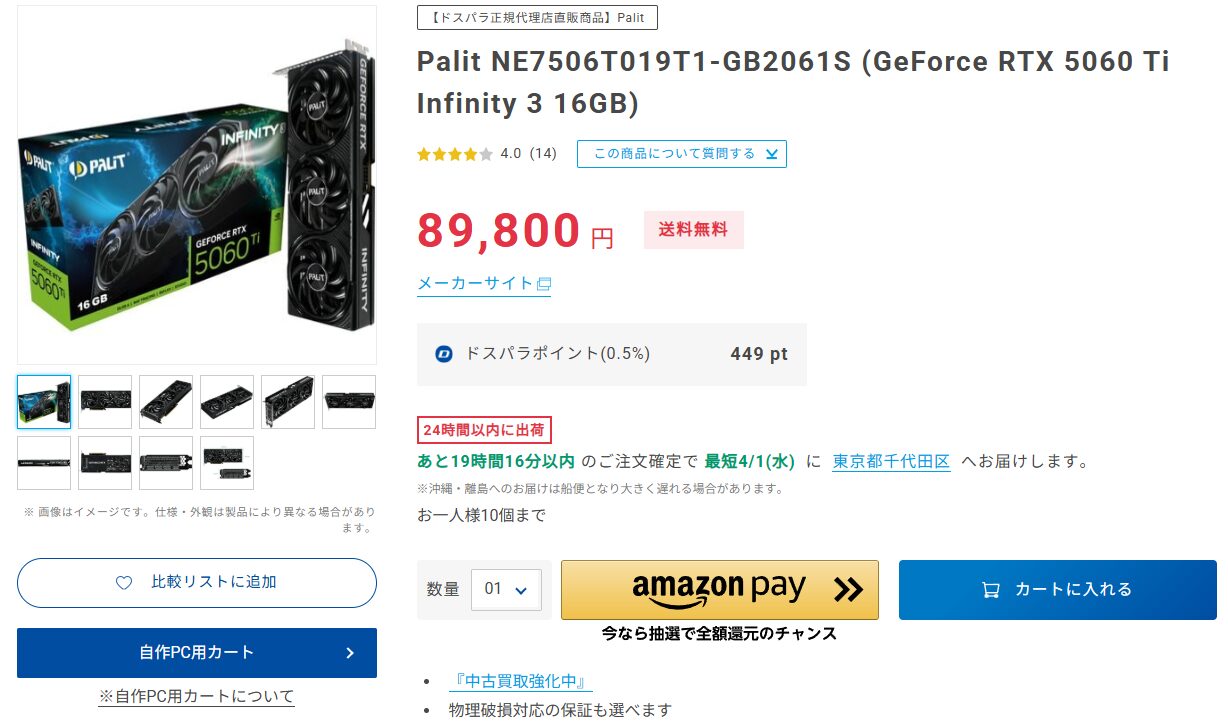Expand the この商品について質問する section

[x=681, y=154]
